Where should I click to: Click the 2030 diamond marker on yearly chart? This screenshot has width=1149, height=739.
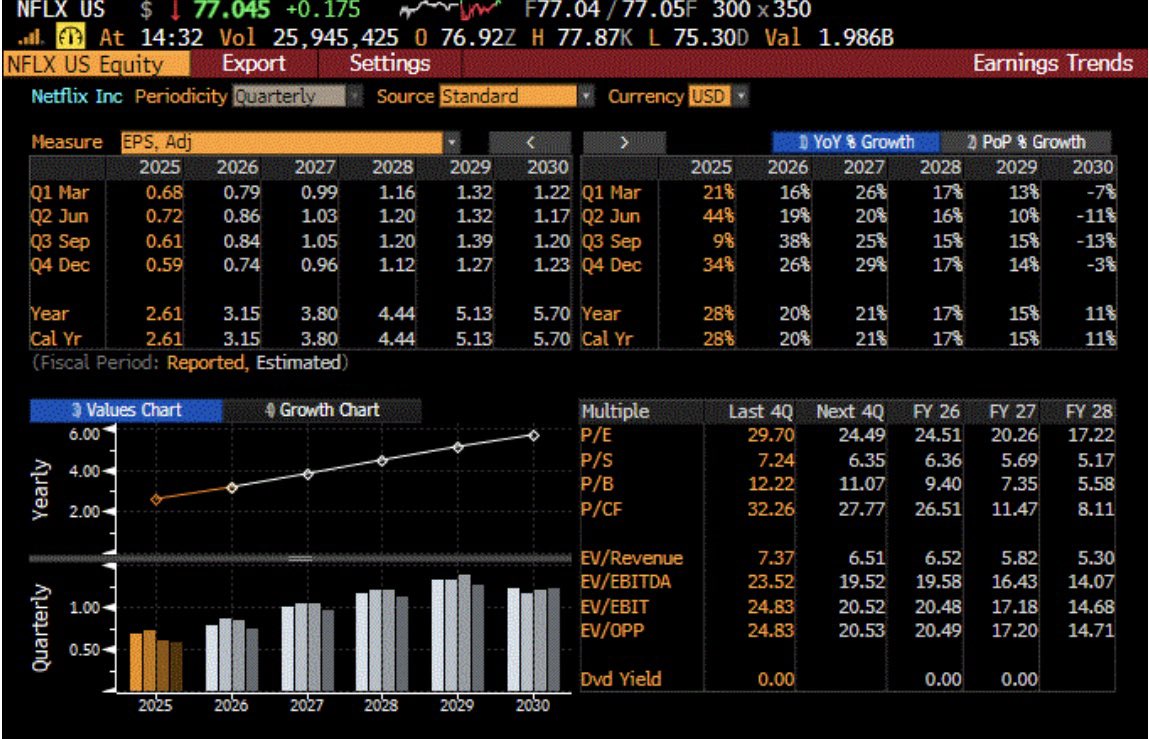(534, 436)
